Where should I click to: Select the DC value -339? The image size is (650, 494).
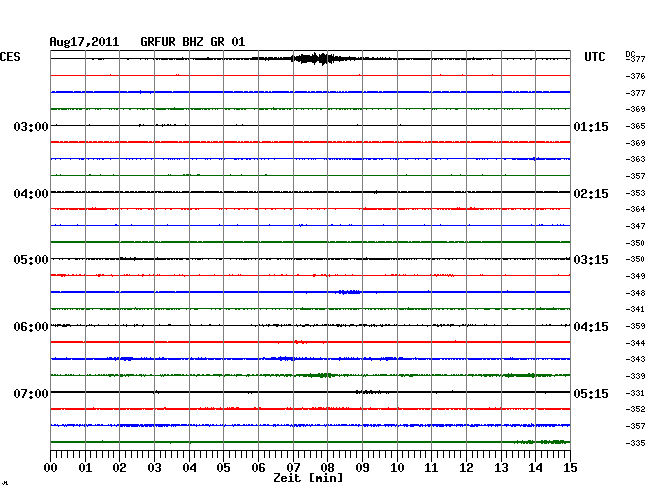(635, 376)
